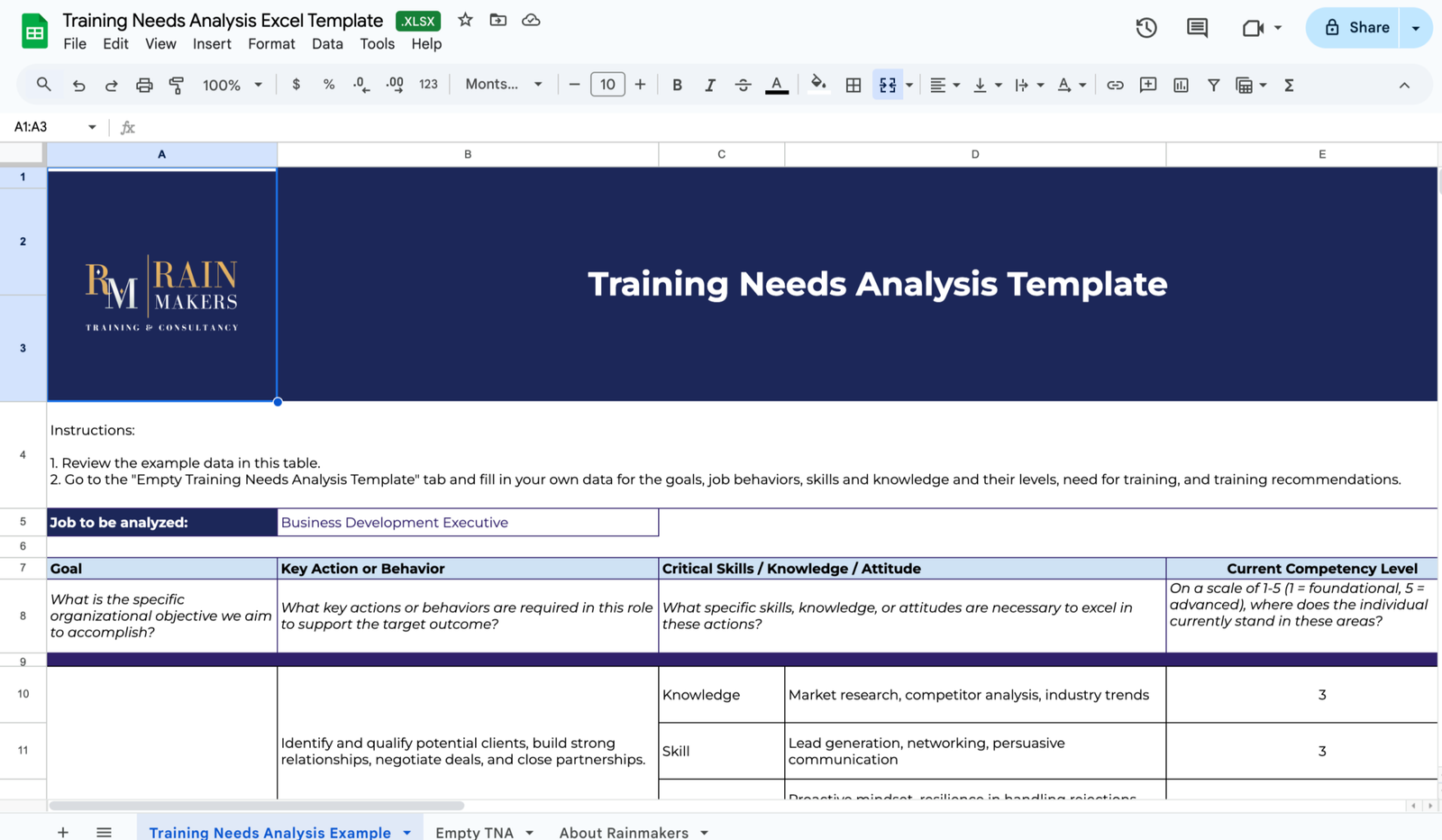Expand the horizontal align options
Screen dimensions: 1442x840
(x=955, y=84)
